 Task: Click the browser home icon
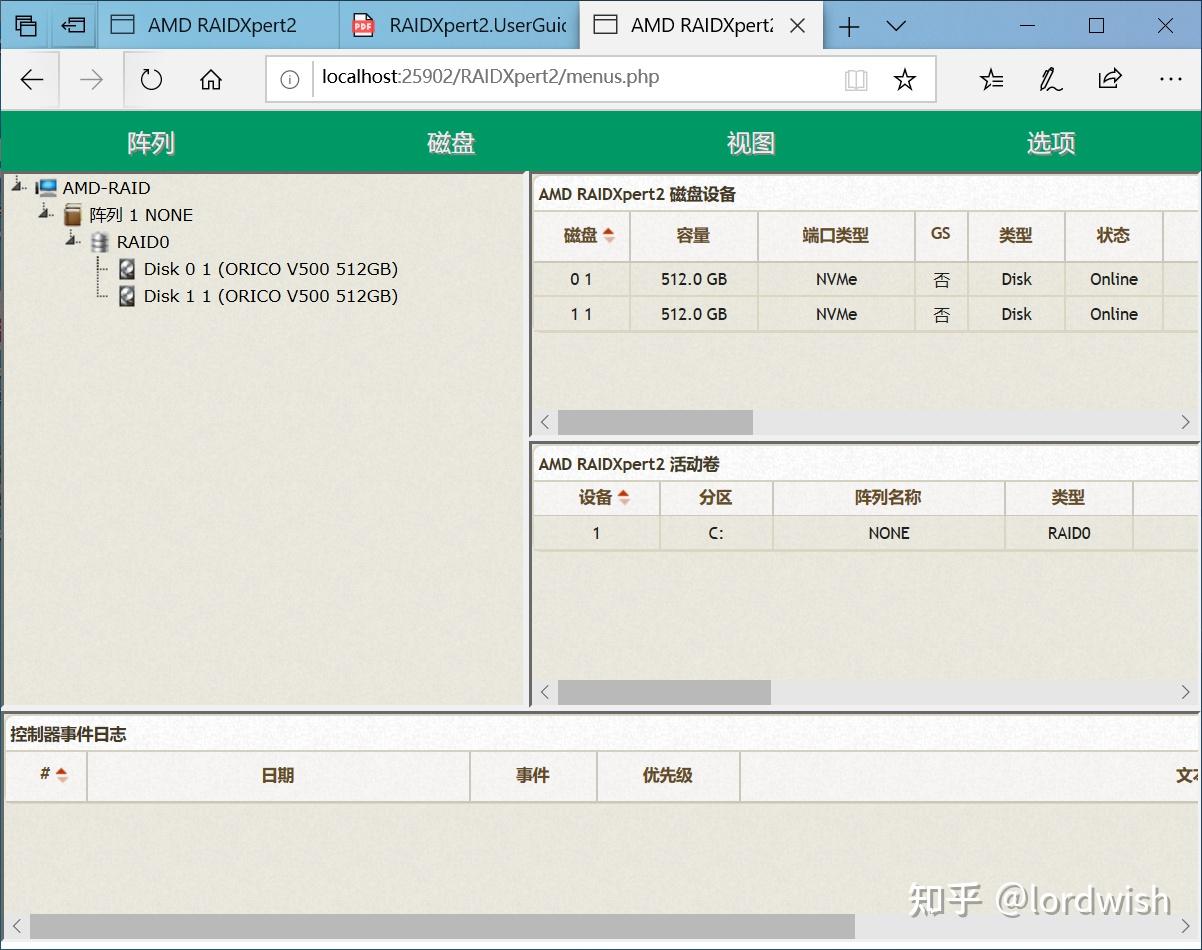click(x=210, y=79)
